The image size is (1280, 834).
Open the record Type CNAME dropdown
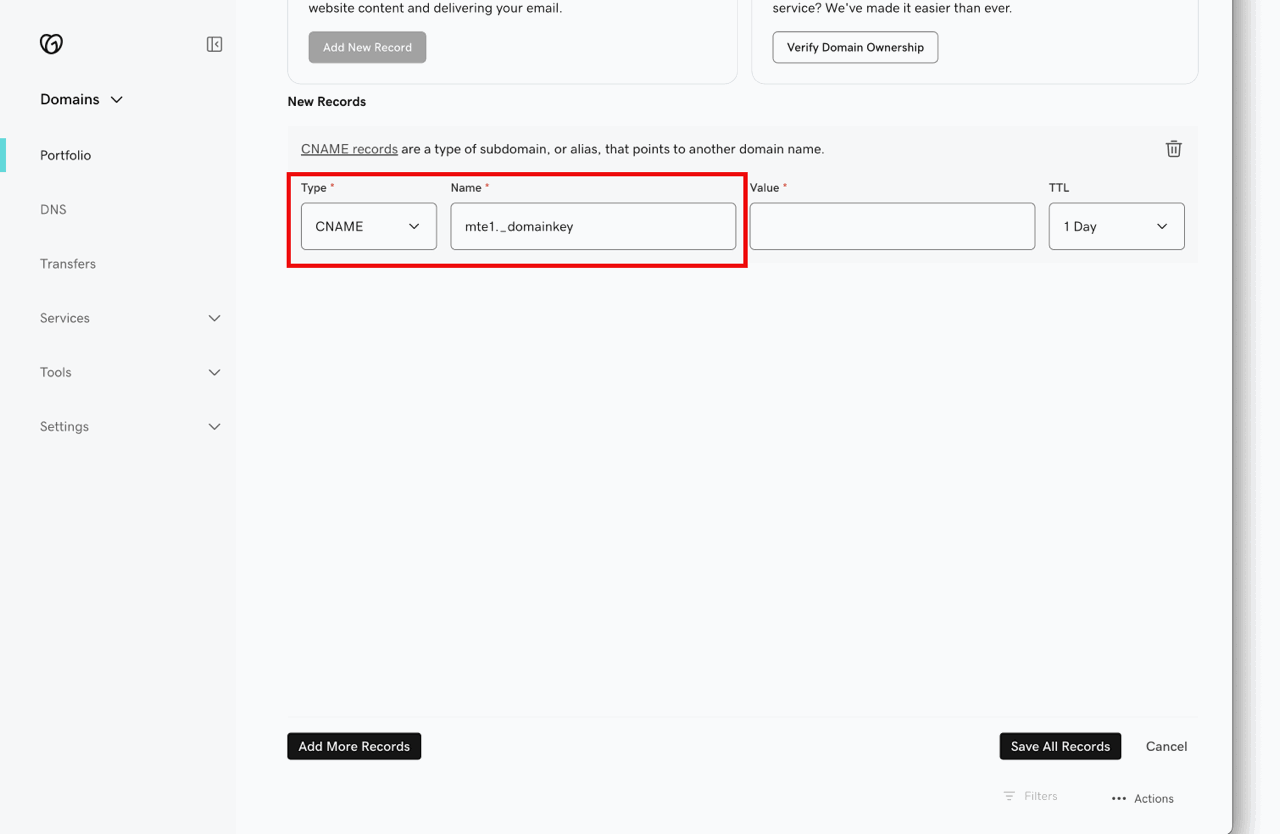click(368, 227)
